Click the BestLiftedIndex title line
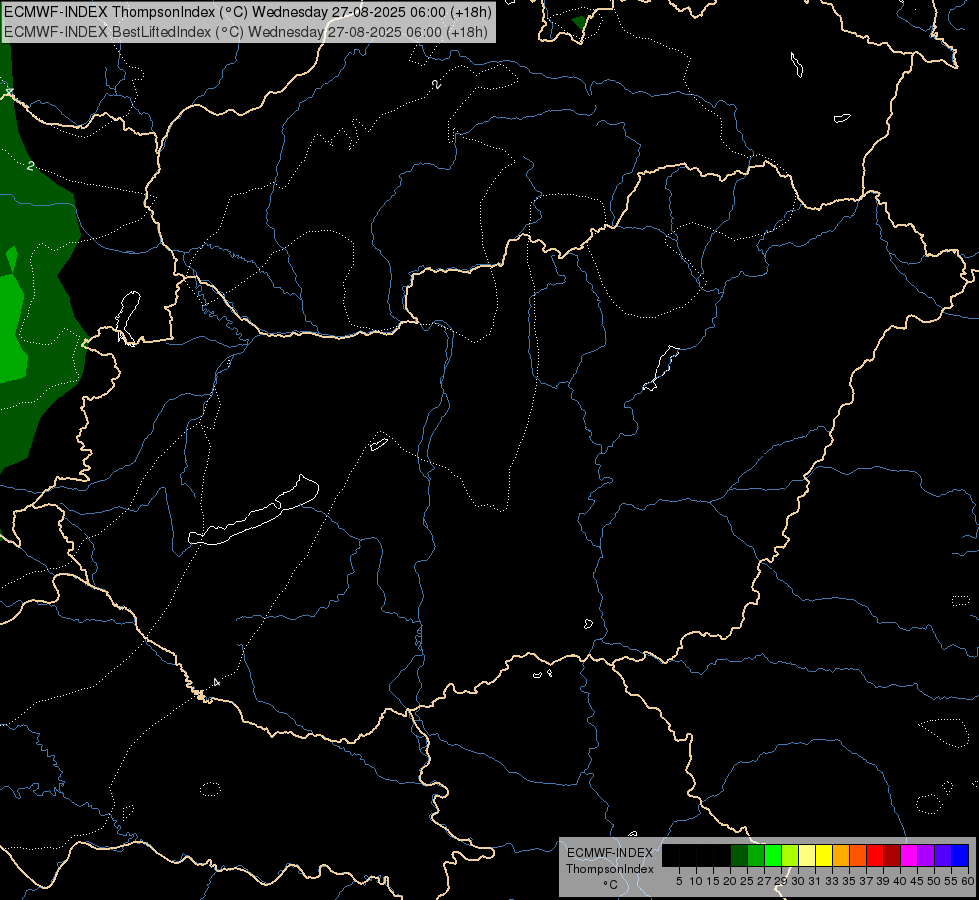Image resolution: width=979 pixels, height=900 pixels. (245, 32)
